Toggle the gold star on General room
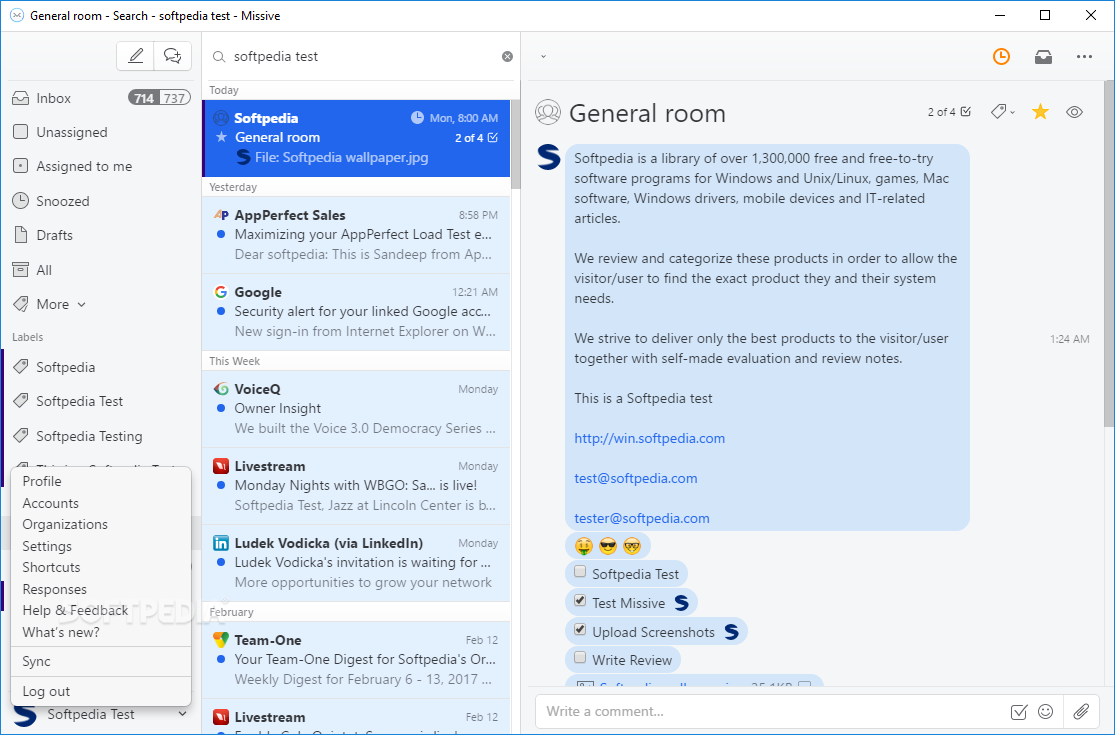Image resolution: width=1115 pixels, height=735 pixels. pyautogui.click(x=1040, y=112)
